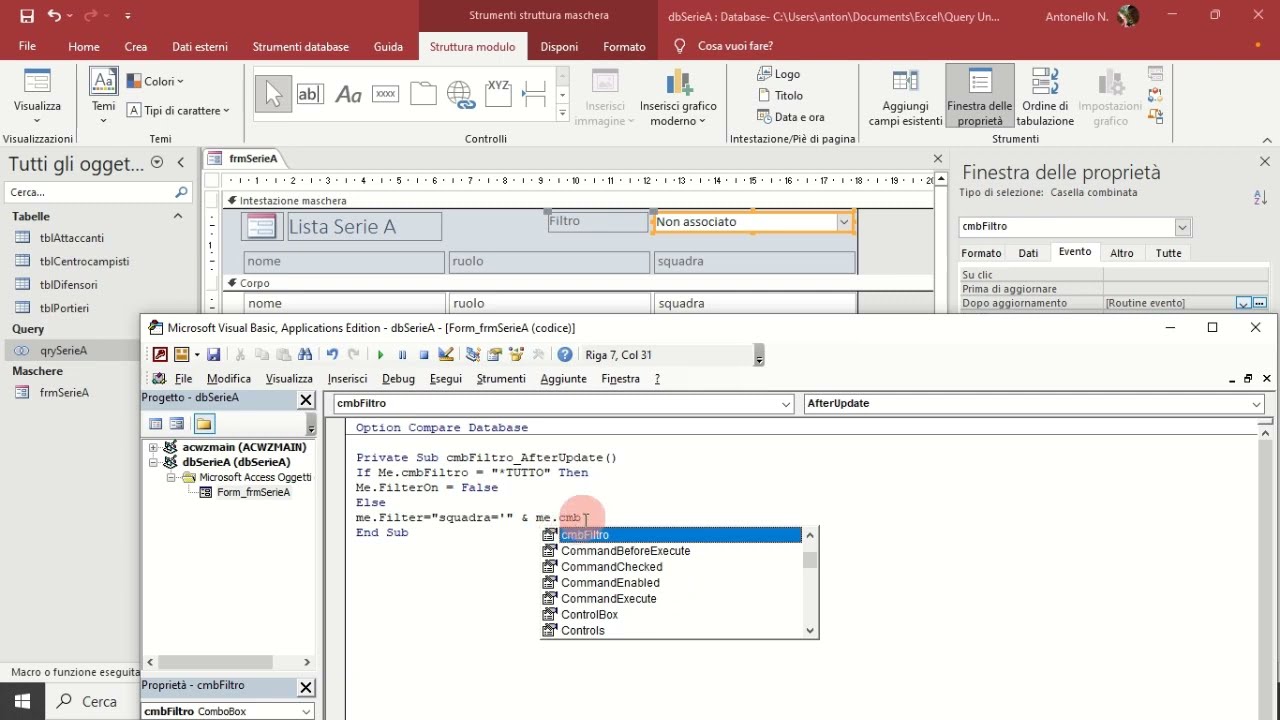
Task: Toggle Folders icon in Progetto panel
Action: coord(204,424)
